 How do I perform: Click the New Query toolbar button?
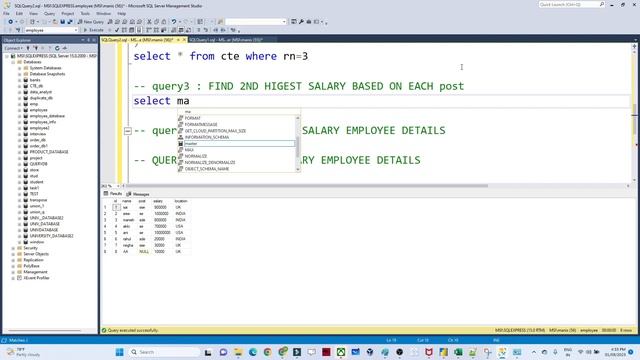point(91,22)
